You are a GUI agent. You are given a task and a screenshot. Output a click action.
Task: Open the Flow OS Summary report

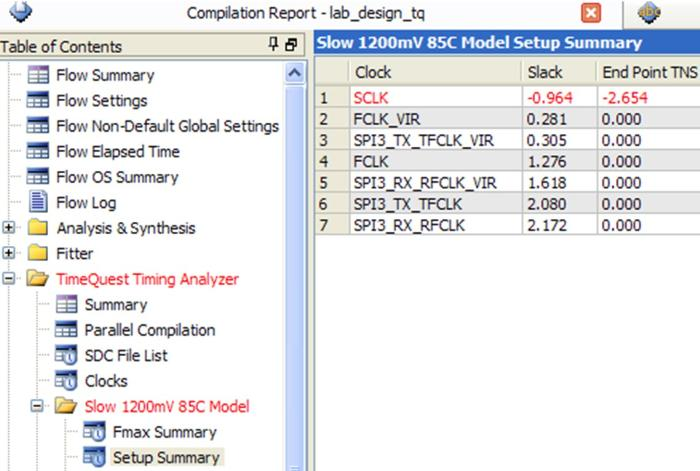click(x=117, y=177)
